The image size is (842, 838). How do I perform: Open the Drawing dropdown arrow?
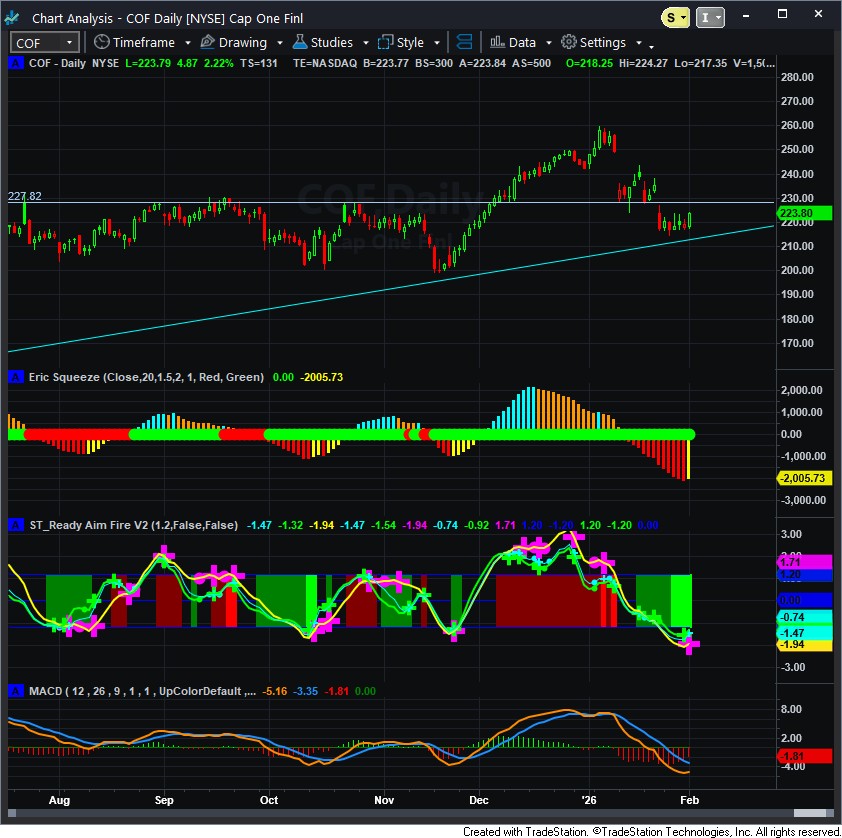(279, 43)
